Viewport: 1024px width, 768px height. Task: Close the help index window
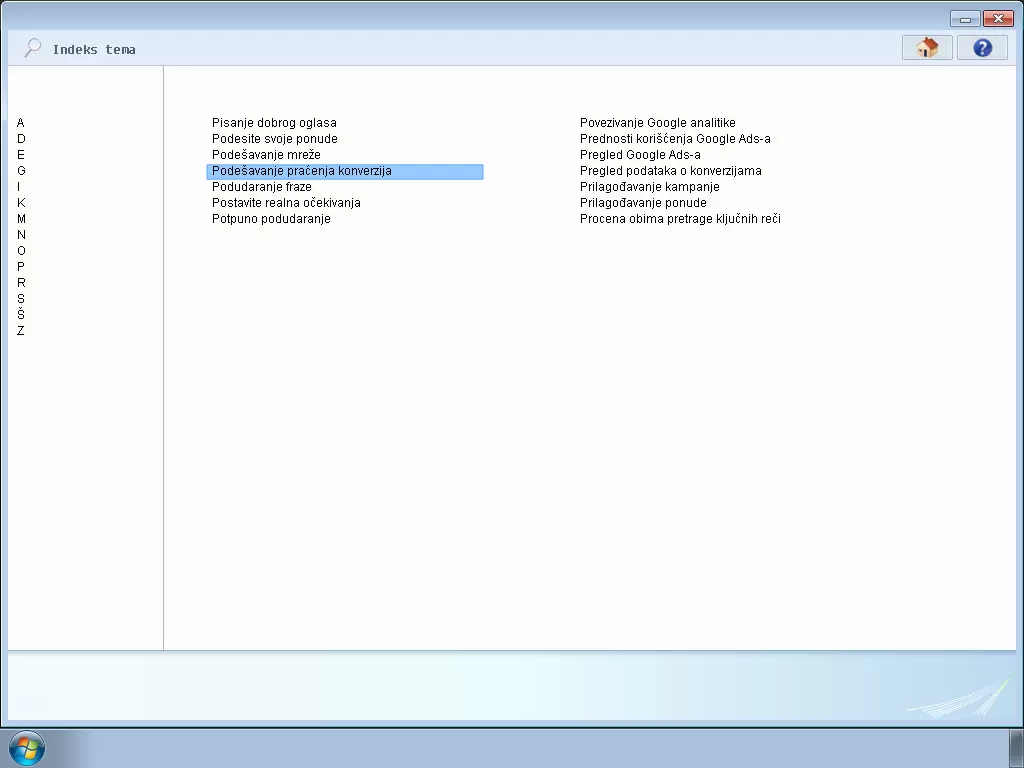998,19
